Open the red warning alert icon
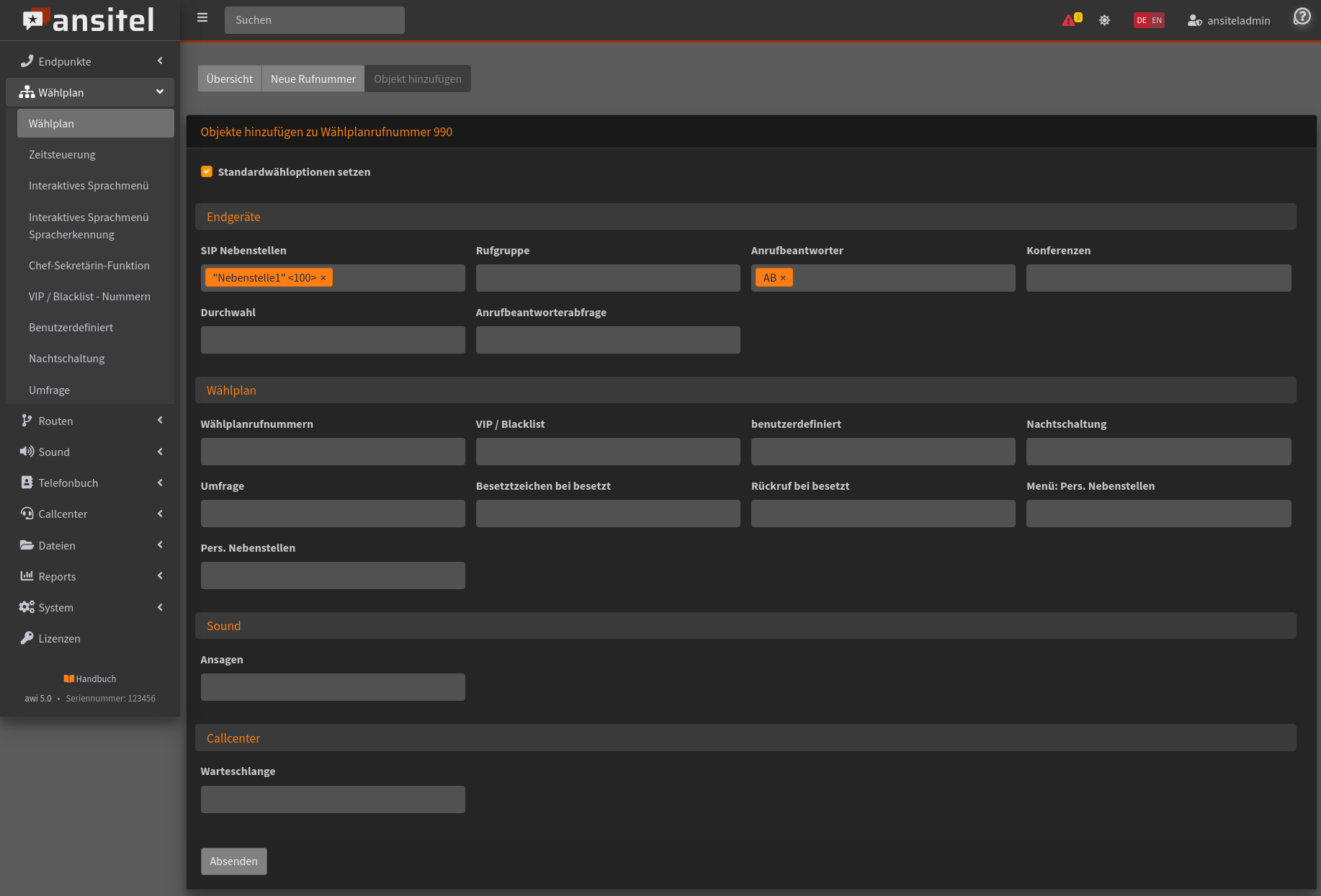Screen dimensions: 1321x896 [x=1068, y=20]
